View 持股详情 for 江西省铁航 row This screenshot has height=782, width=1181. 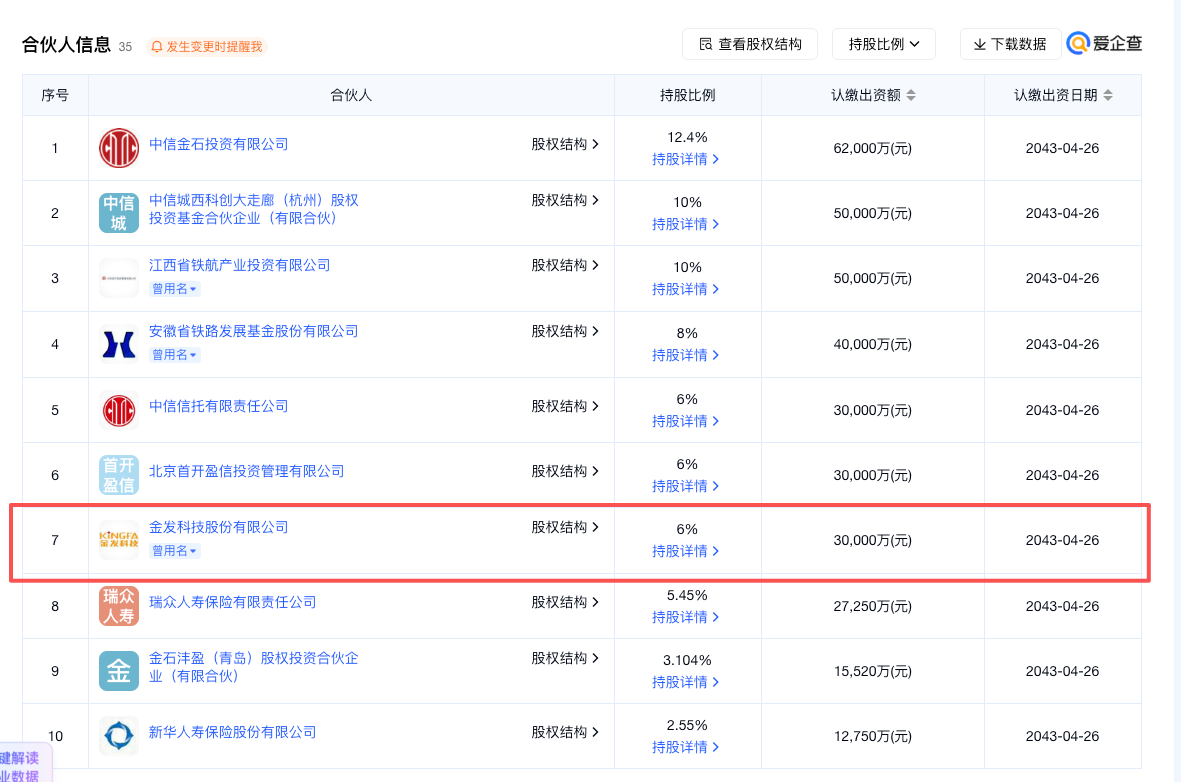(685, 289)
